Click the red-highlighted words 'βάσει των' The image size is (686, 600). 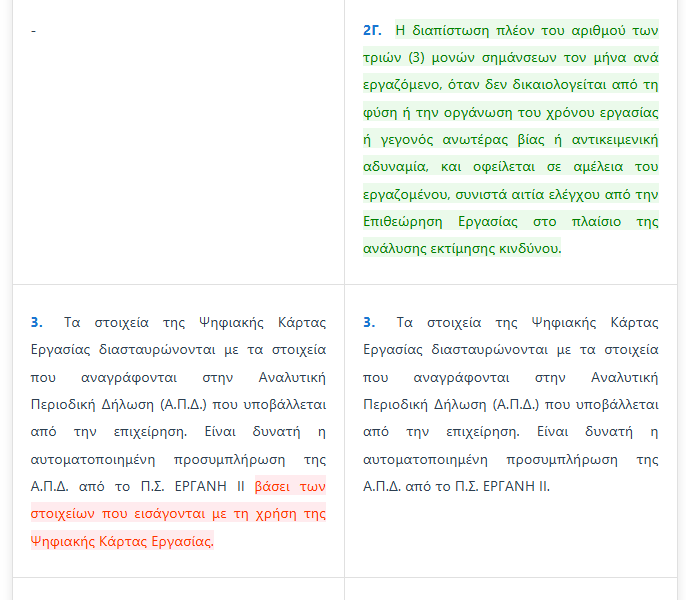290,487
